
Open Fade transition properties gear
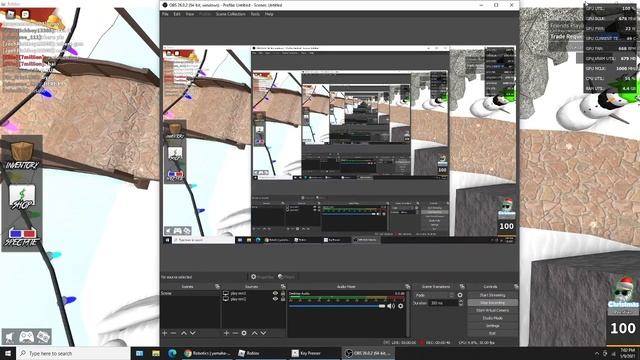pyautogui.click(x=460, y=295)
